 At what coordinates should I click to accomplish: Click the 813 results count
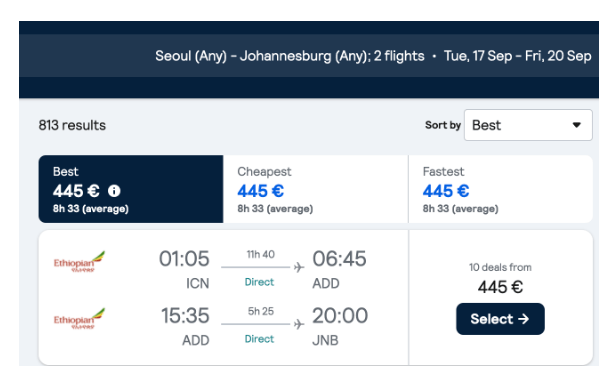[72, 125]
